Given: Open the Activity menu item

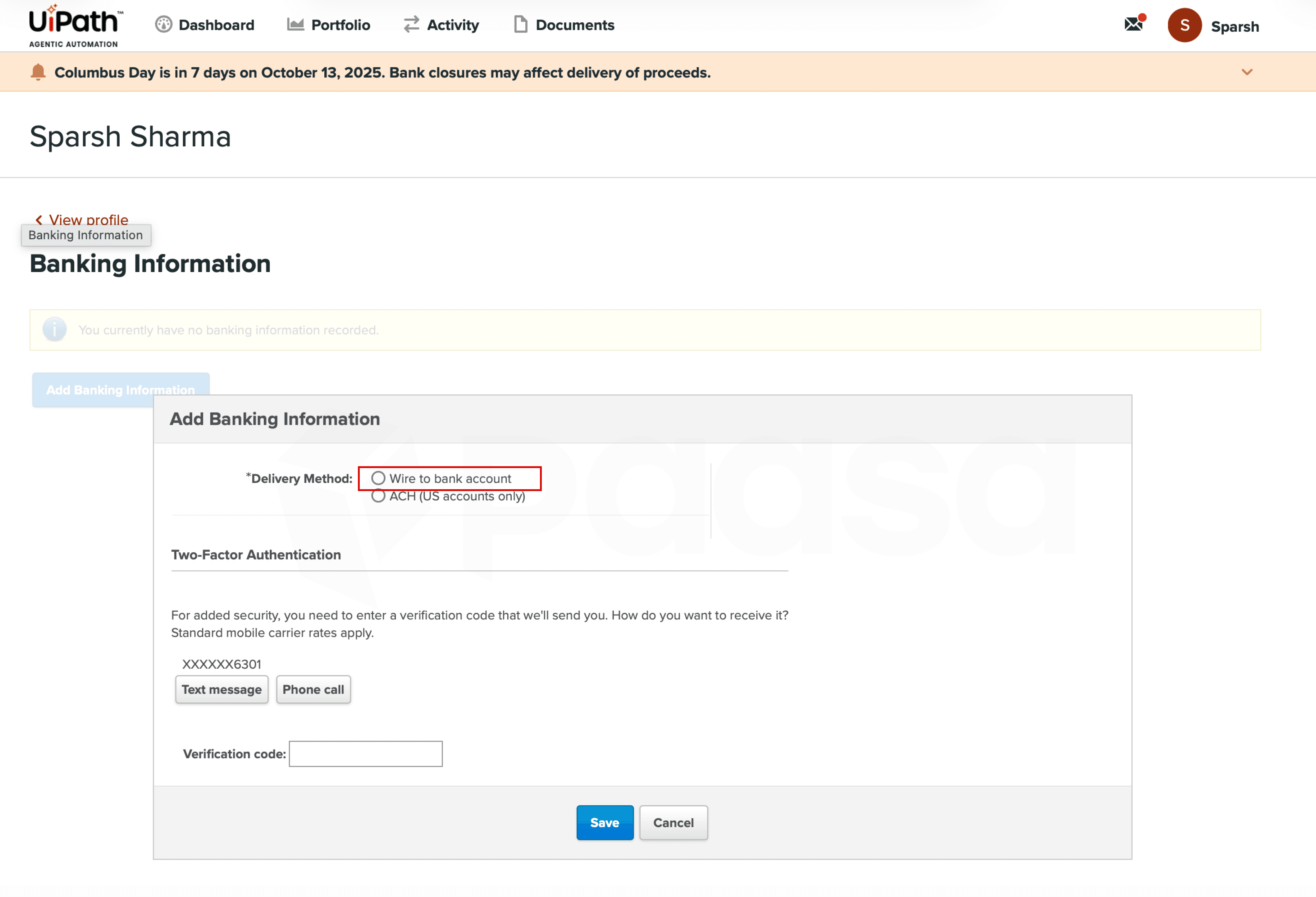Looking at the screenshot, I should click(452, 25).
